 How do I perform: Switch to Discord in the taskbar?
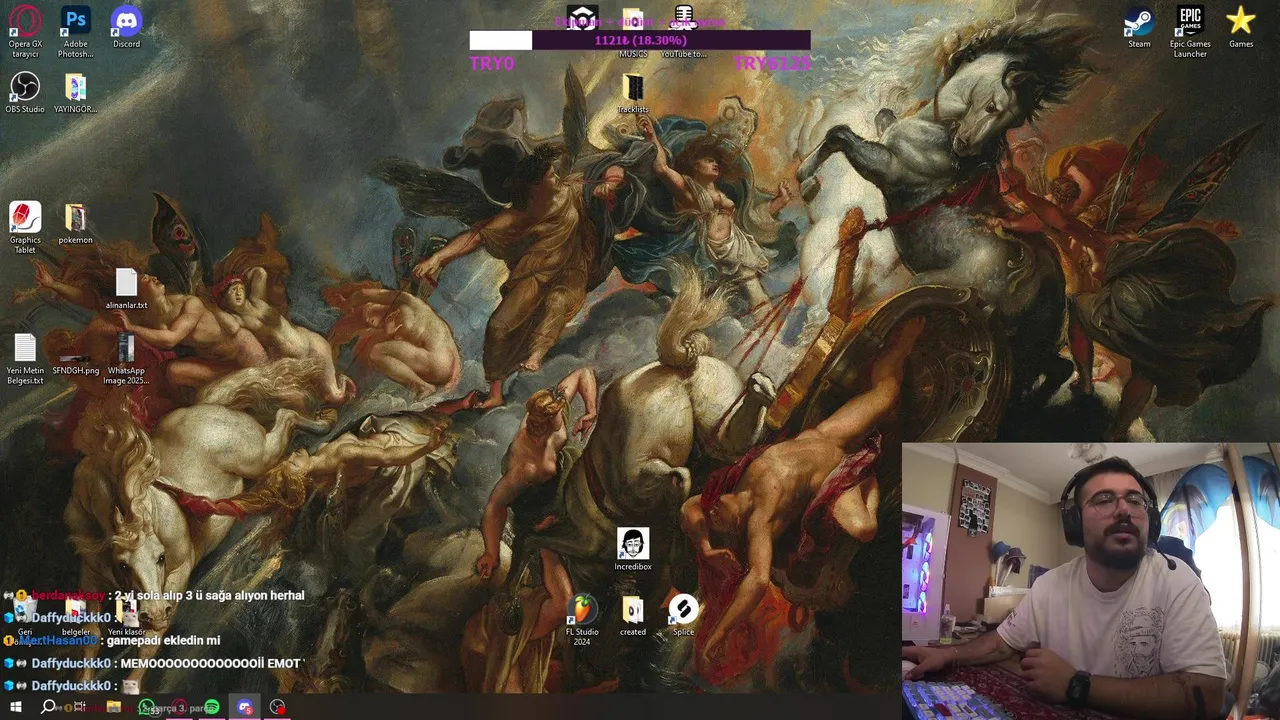245,707
